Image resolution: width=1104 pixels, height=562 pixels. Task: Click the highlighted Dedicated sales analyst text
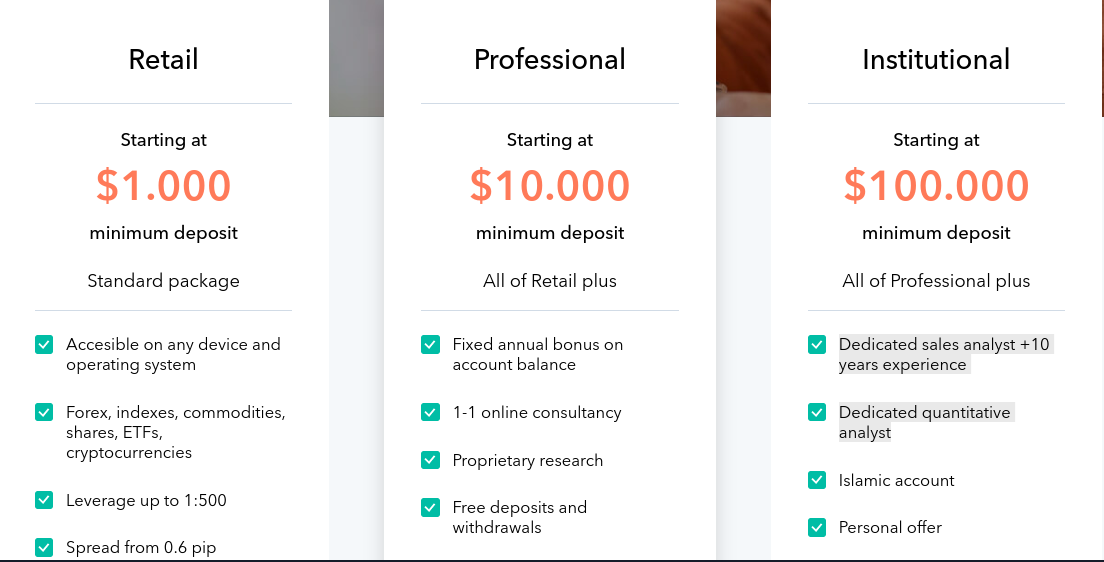pyautogui.click(x=945, y=354)
